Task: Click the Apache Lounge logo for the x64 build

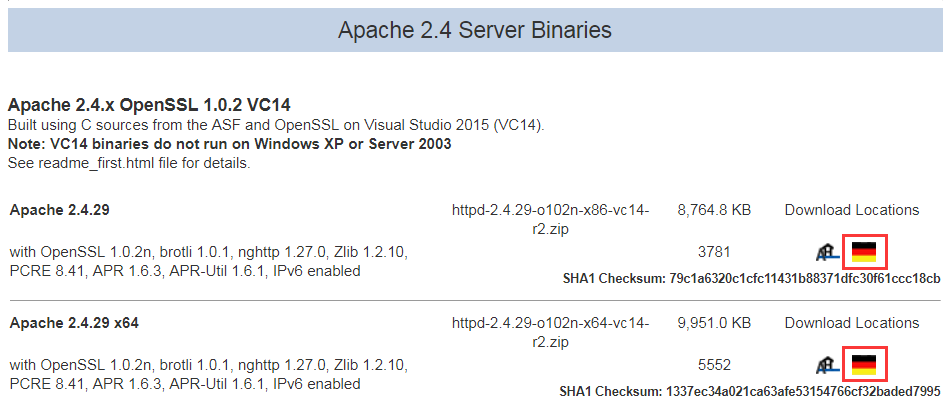Action: (x=827, y=366)
